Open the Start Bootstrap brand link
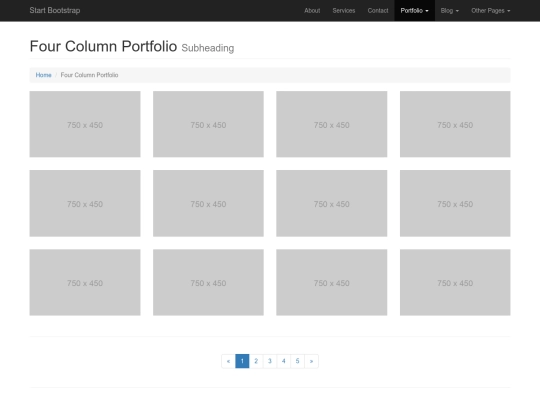The height and width of the screenshot is (405, 540). click(55, 10)
